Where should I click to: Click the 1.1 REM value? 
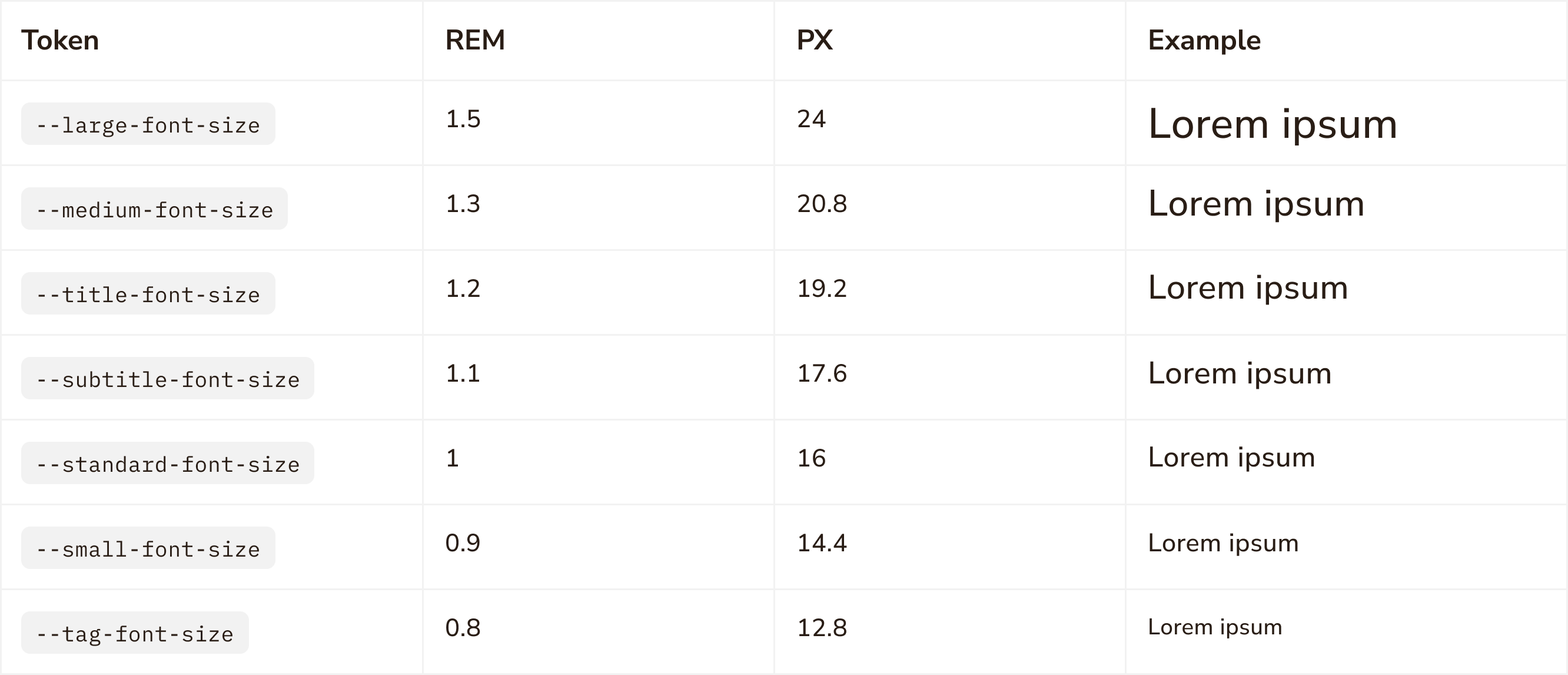(463, 373)
